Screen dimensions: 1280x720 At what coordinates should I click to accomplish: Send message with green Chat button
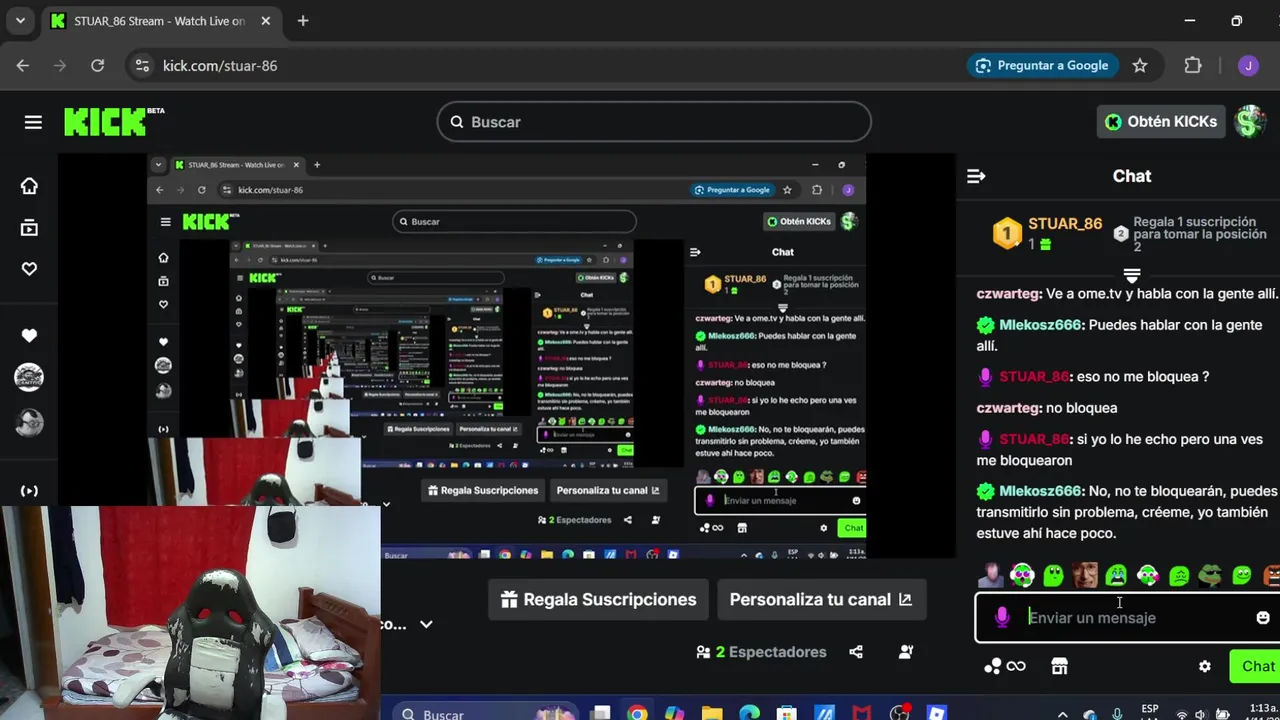(1257, 666)
